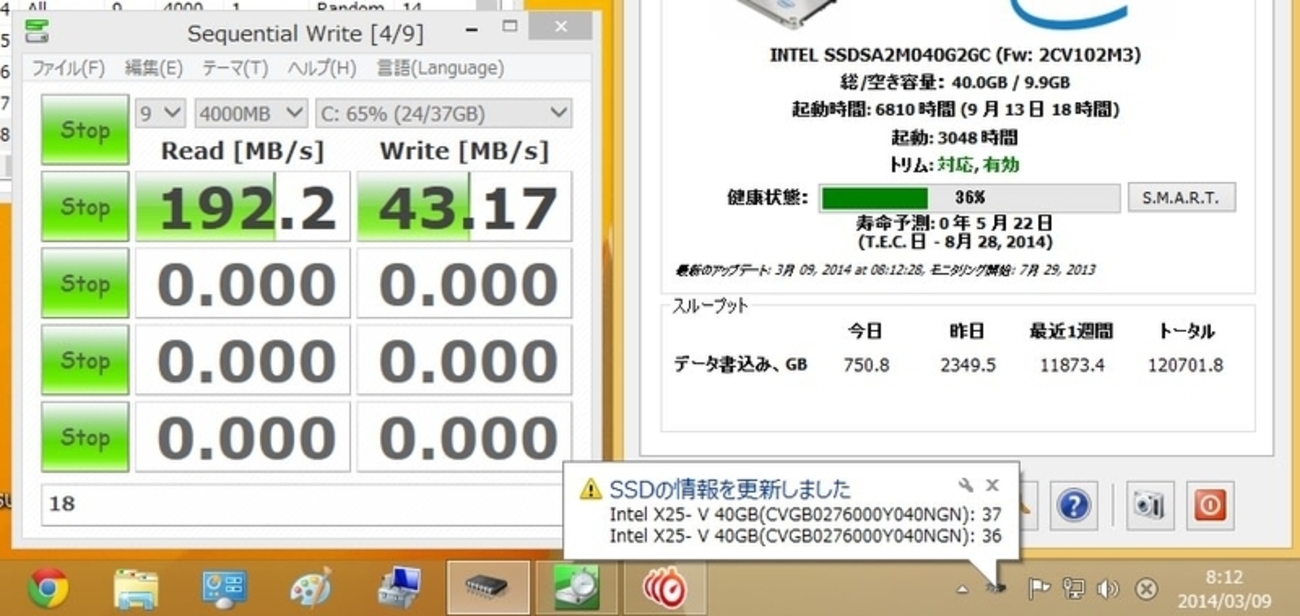The width and height of the screenshot is (1300, 616).
Task: Open the ヘルプ(H) menu
Action: click(x=321, y=68)
